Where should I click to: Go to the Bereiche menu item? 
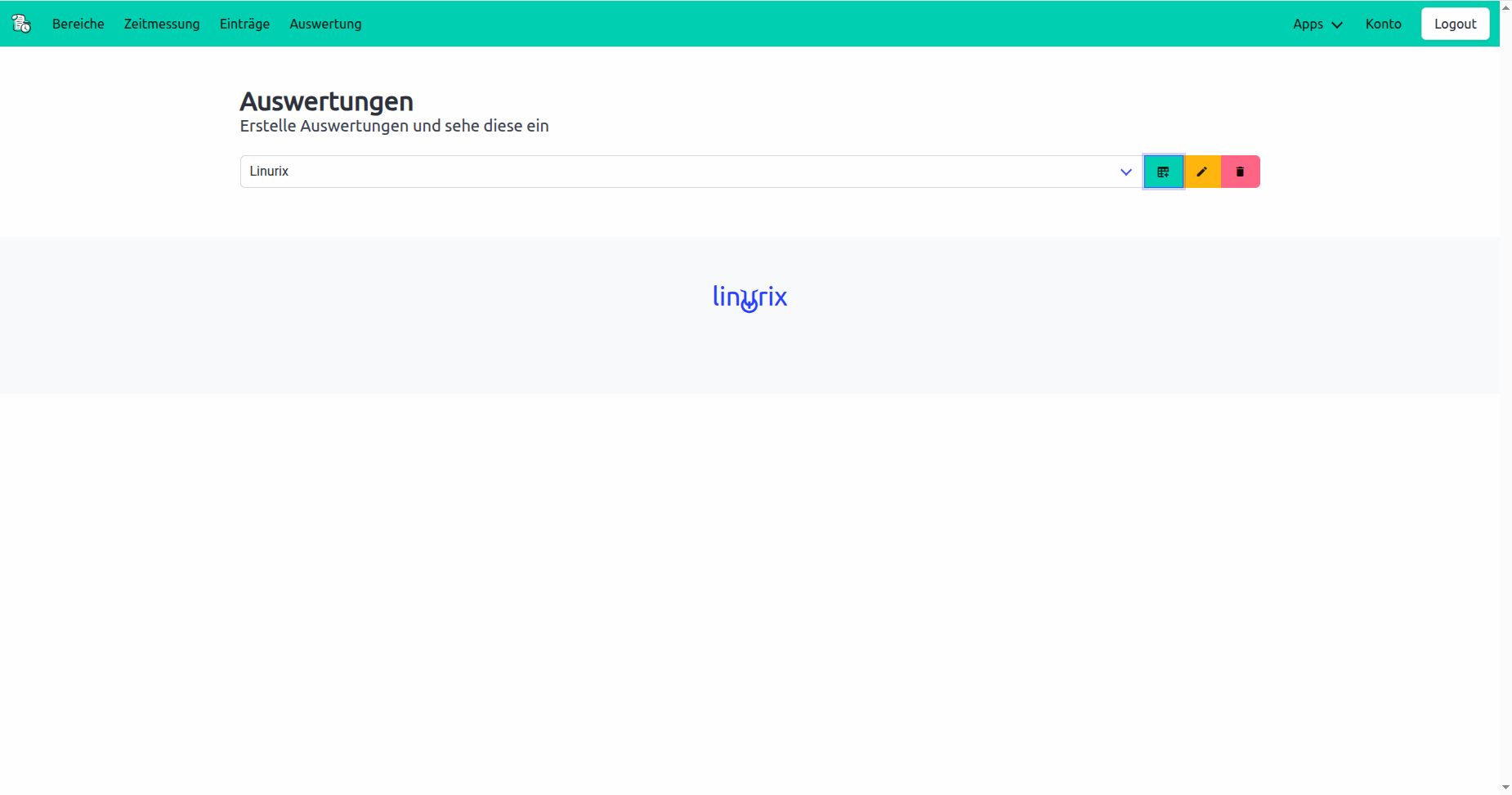click(x=78, y=24)
